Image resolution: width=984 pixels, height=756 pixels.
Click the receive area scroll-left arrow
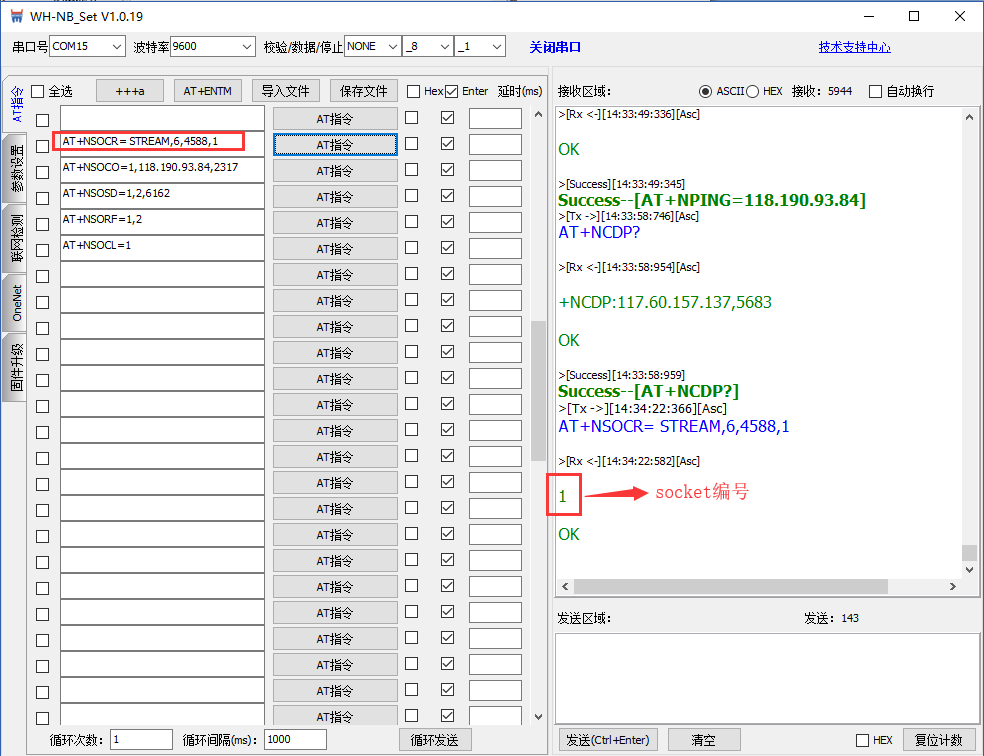click(x=565, y=587)
